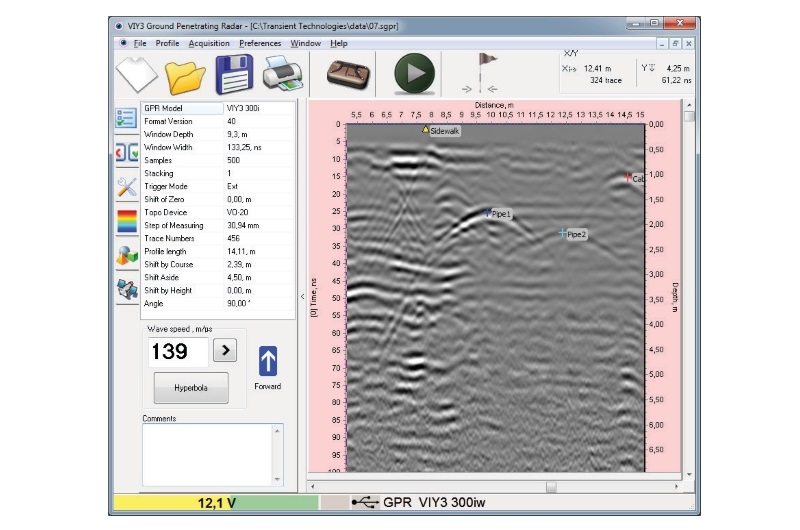
Task: Click the Topo Device value VO-20
Action: (238, 212)
